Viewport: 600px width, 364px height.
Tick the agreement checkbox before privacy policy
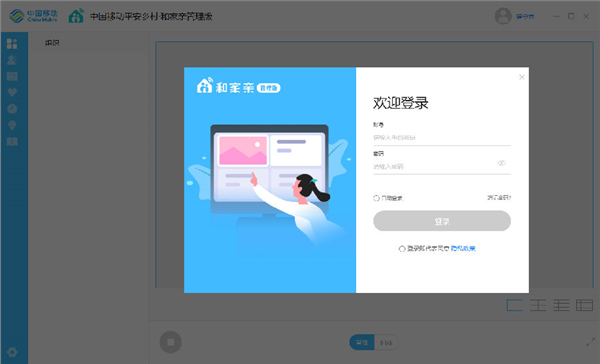click(x=402, y=249)
